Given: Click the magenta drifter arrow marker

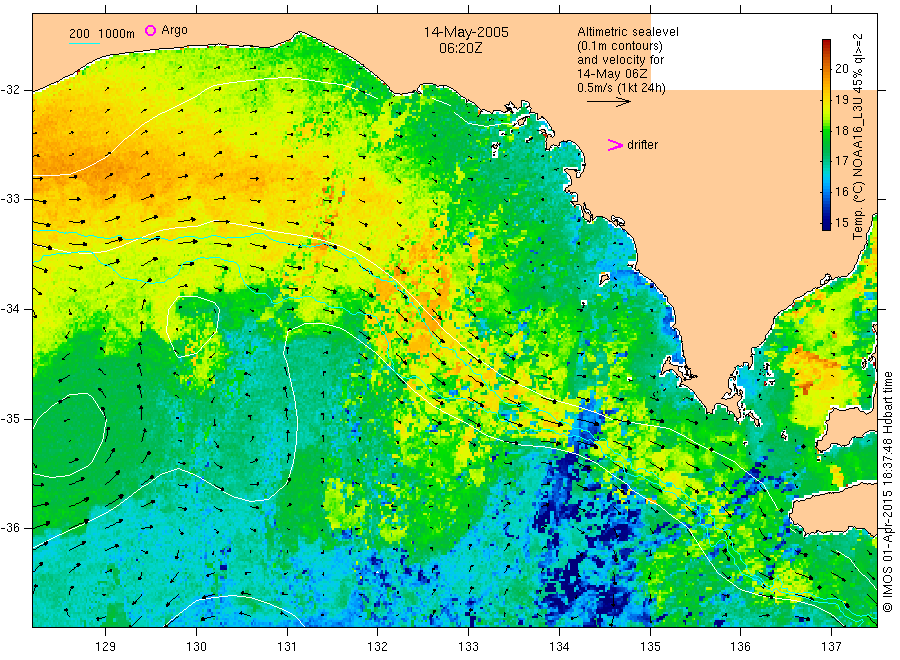Looking at the screenshot, I should [615, 145].
